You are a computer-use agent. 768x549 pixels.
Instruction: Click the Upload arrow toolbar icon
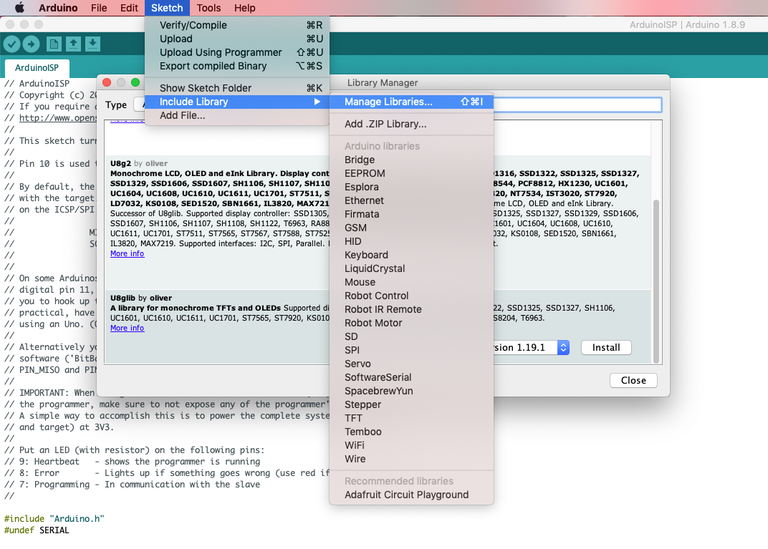32,44
